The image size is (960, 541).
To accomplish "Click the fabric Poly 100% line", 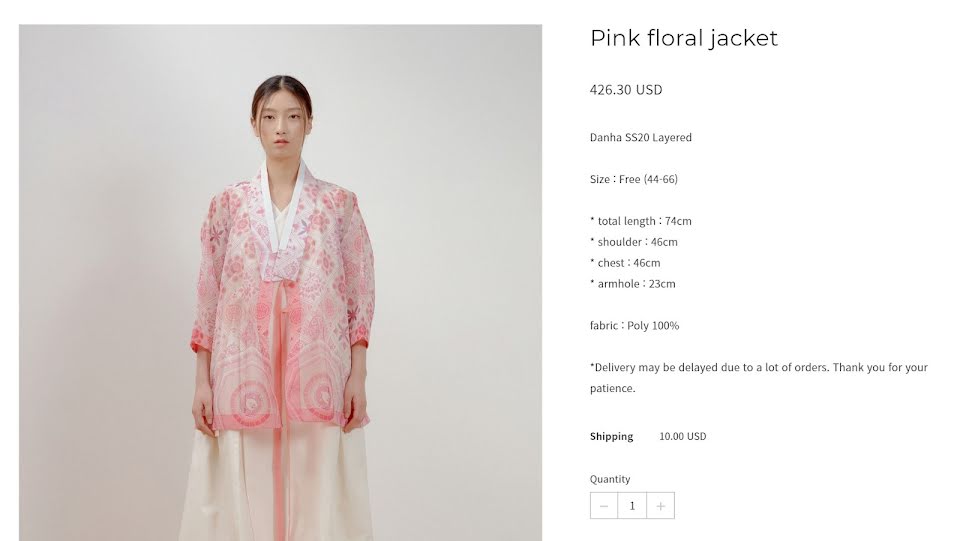I will pos(634,326).
